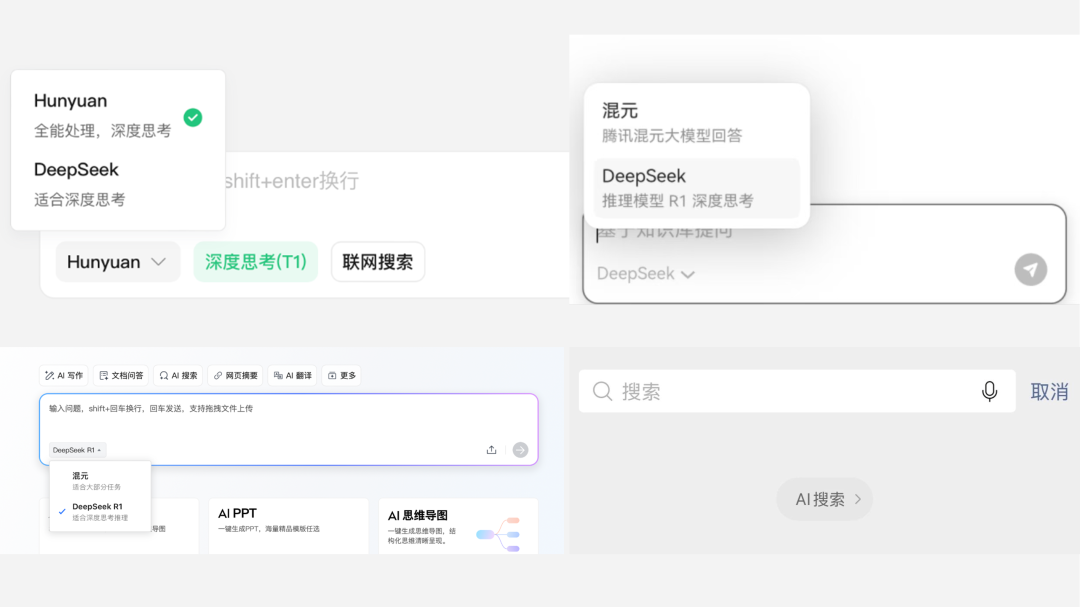Click the round arrow send button
Viewport: 1080px width, 607px height.
click(x=520, y=450)
